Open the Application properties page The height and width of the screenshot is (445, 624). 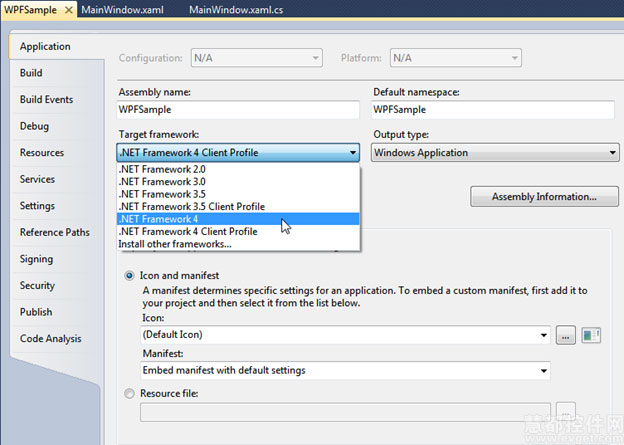pyautogui.click(x=45, y=47)
